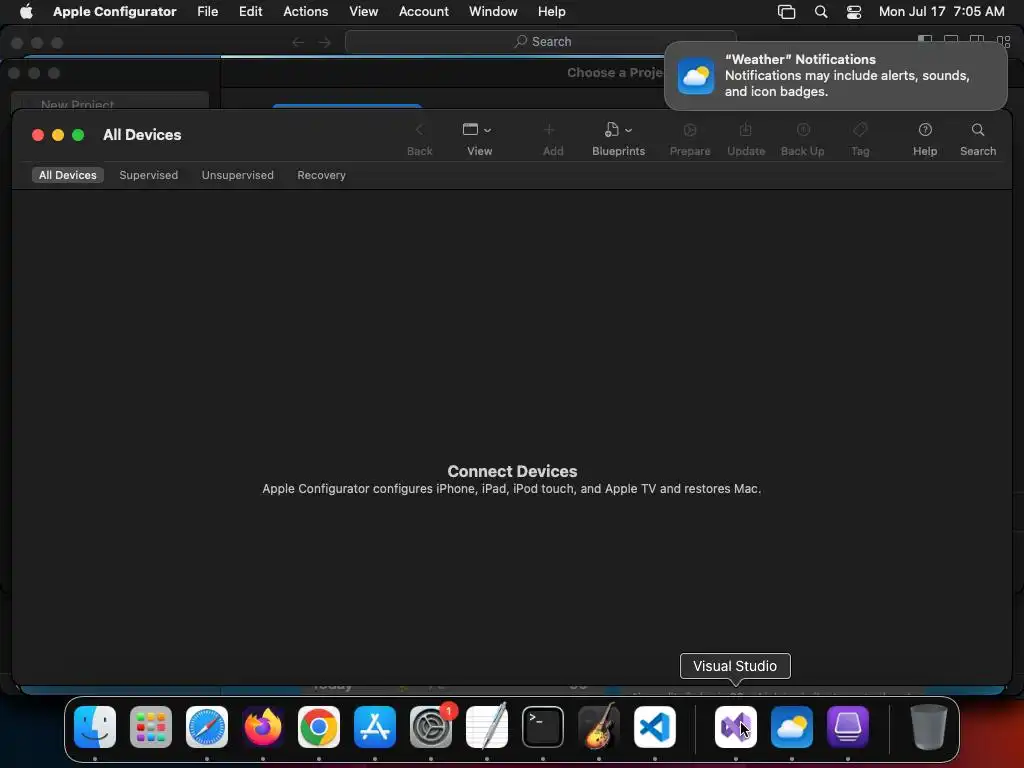Open System Settings from the Dock
The image size is (1024, 768).
point(431,727)
